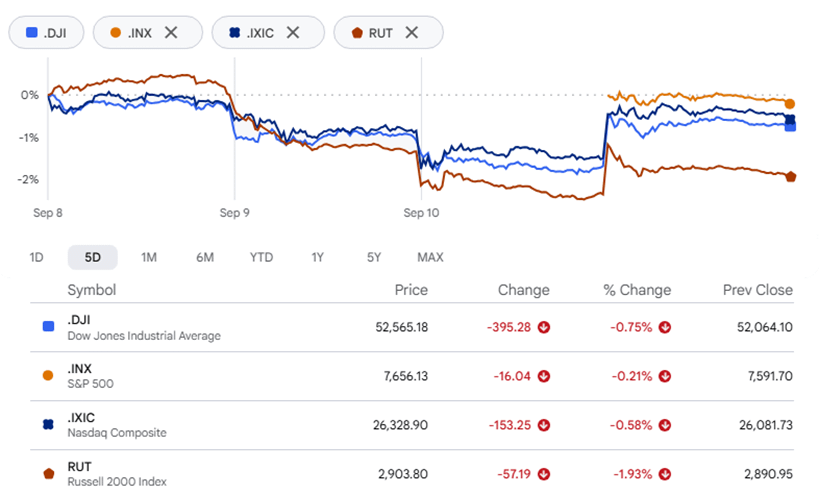This screenshot has height=494, width=819.
Task: Choose the YTD range tab
Action: tap(261, 257)
